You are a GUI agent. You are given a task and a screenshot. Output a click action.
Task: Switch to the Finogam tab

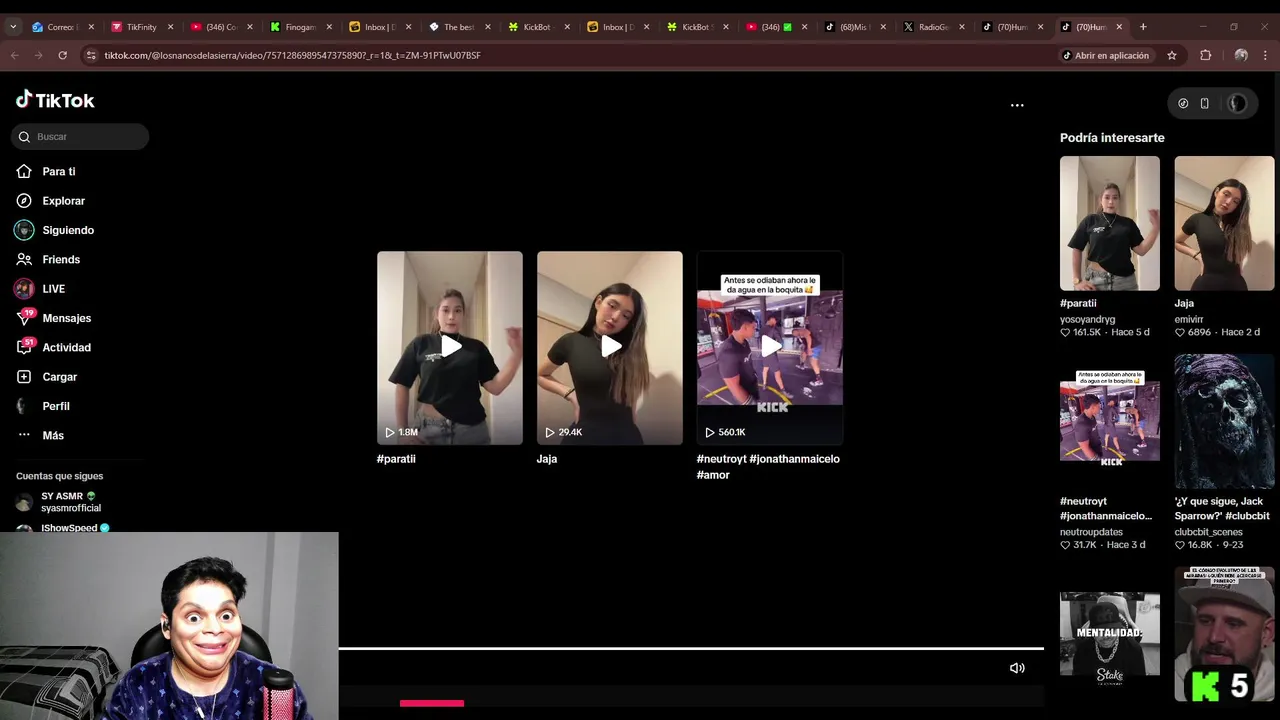[x=300, y=27]
